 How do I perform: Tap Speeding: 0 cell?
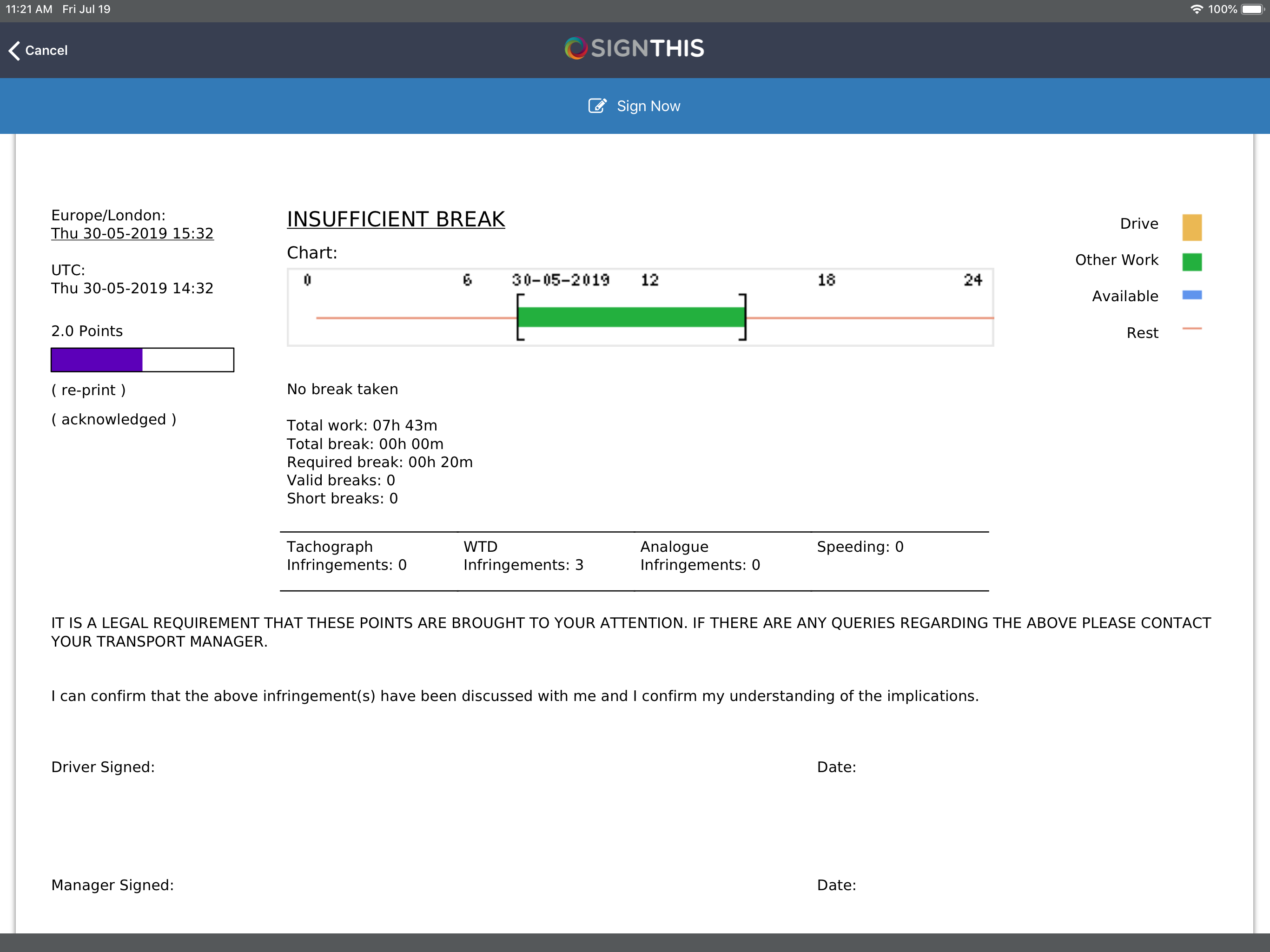[860, 547]
